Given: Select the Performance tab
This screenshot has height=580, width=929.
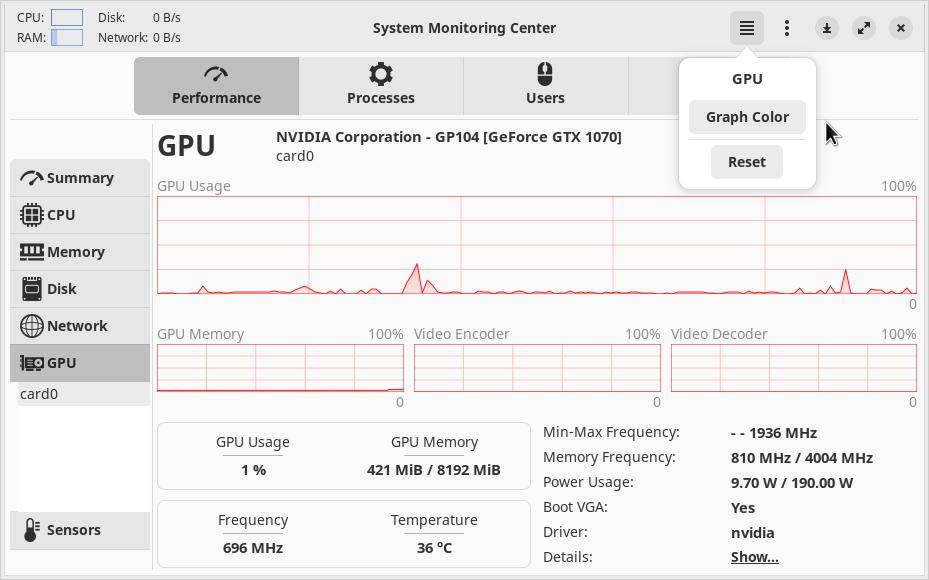Looking at the screenshot, I should point(216,85).
